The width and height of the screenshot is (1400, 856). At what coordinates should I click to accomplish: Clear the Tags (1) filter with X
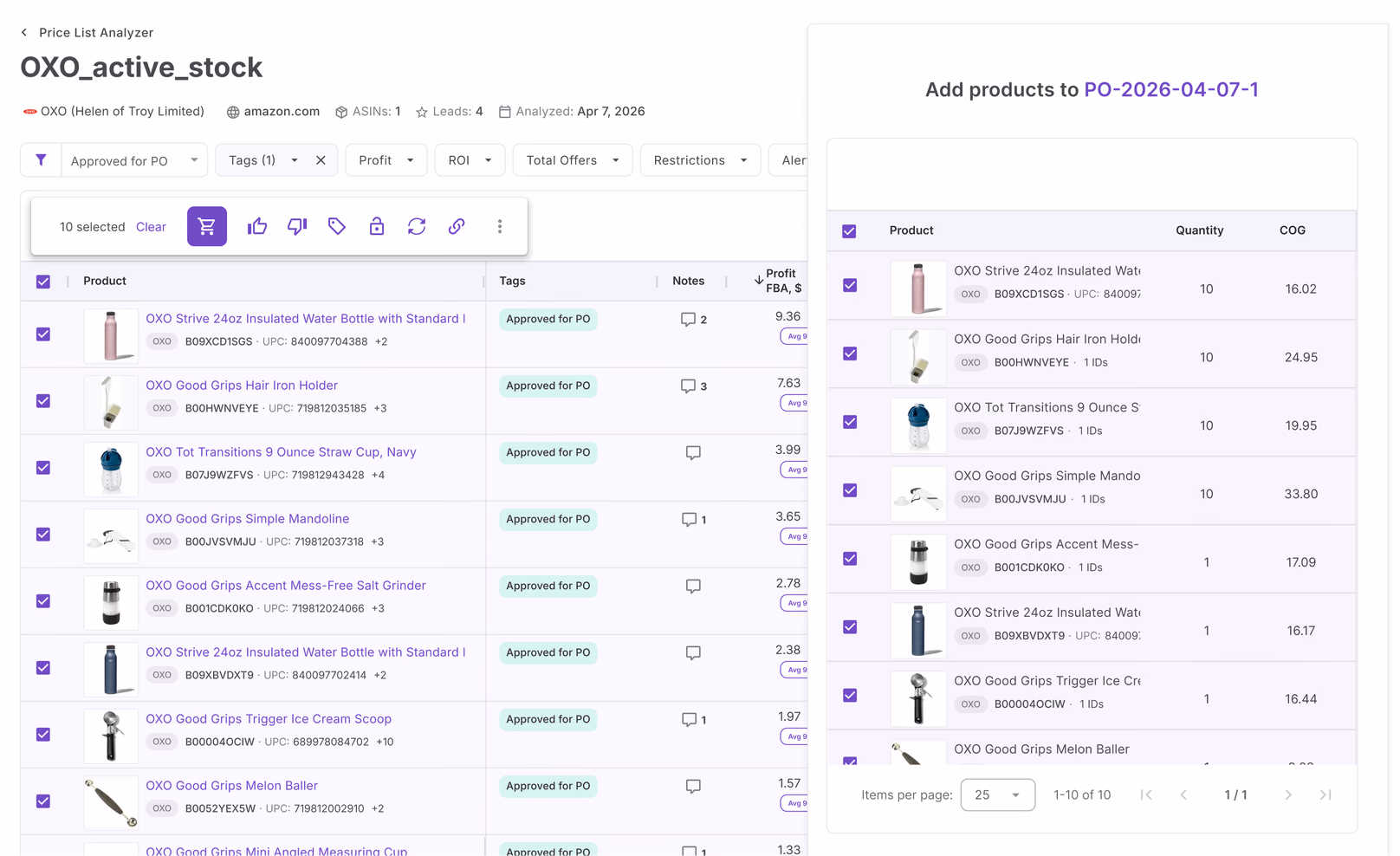coord(321,160)
